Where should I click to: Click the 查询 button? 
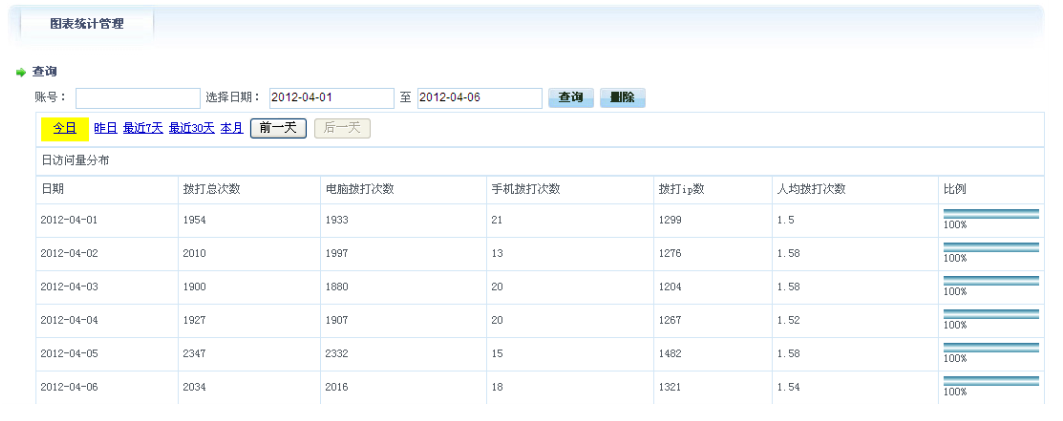coord(571,98)
